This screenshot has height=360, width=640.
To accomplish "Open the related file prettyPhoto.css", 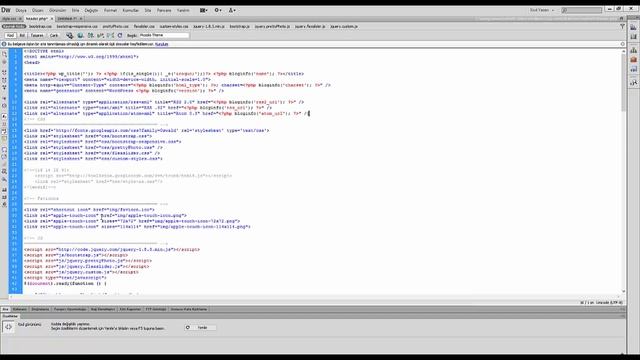I will tap(116, 27).
